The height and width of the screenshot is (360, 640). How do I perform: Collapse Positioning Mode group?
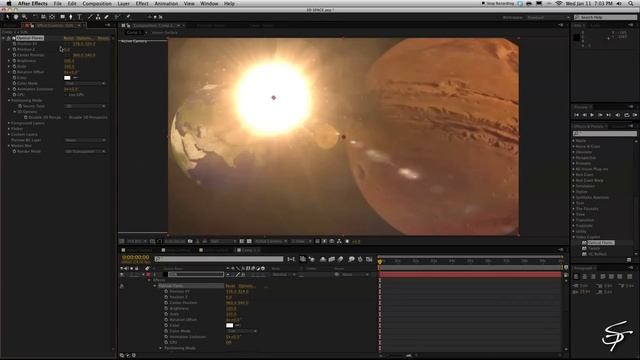(9, 100)
